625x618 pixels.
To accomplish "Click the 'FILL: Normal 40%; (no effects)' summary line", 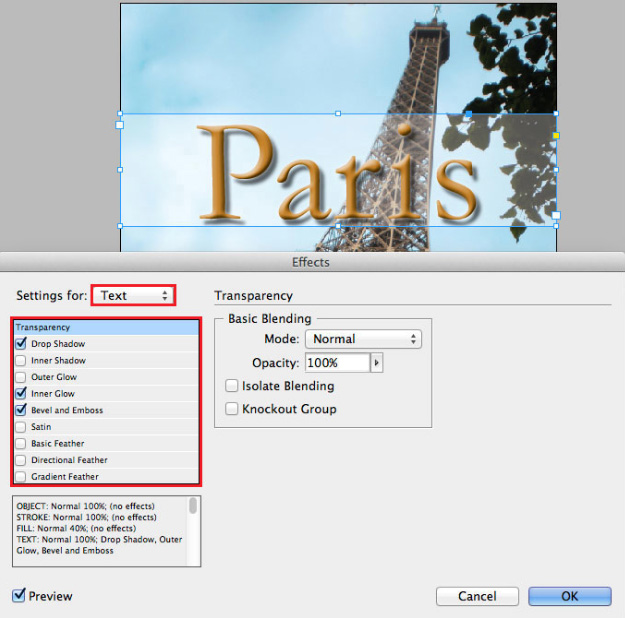I will 76,528.
